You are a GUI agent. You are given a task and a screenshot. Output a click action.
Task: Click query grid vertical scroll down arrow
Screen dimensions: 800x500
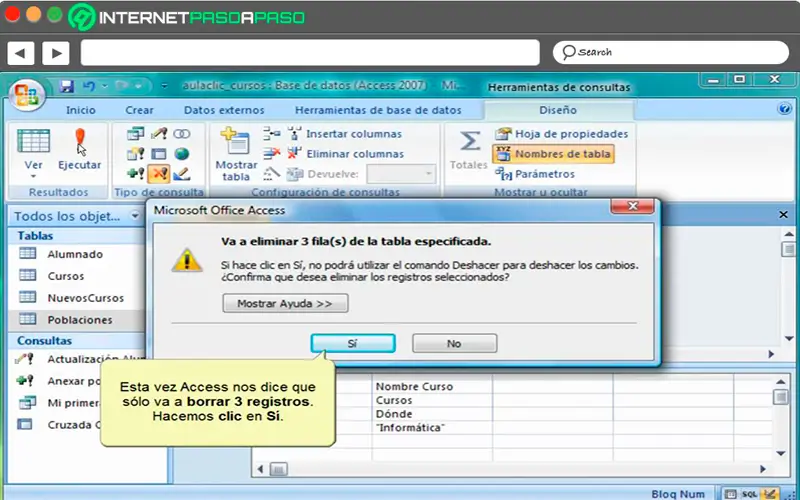pos(781,453)
